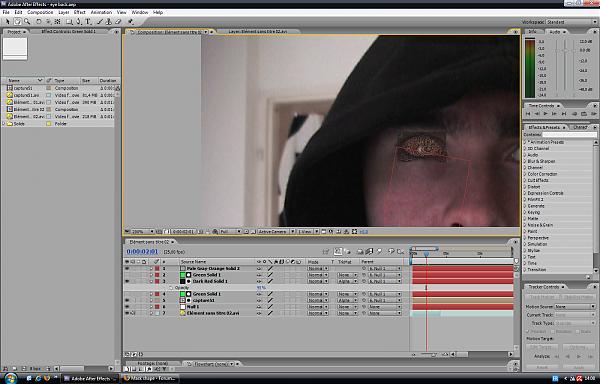Screen dimensions: 600x384
Task: Open the File menu
Action: pyautogui.click(x=6, y=12)
